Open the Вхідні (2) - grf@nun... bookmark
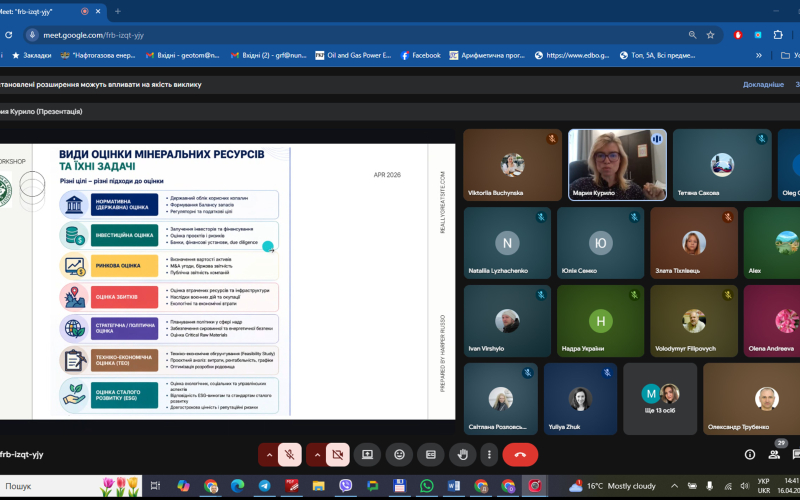Viewport: 800px width, 500px height. click(268, 55)
